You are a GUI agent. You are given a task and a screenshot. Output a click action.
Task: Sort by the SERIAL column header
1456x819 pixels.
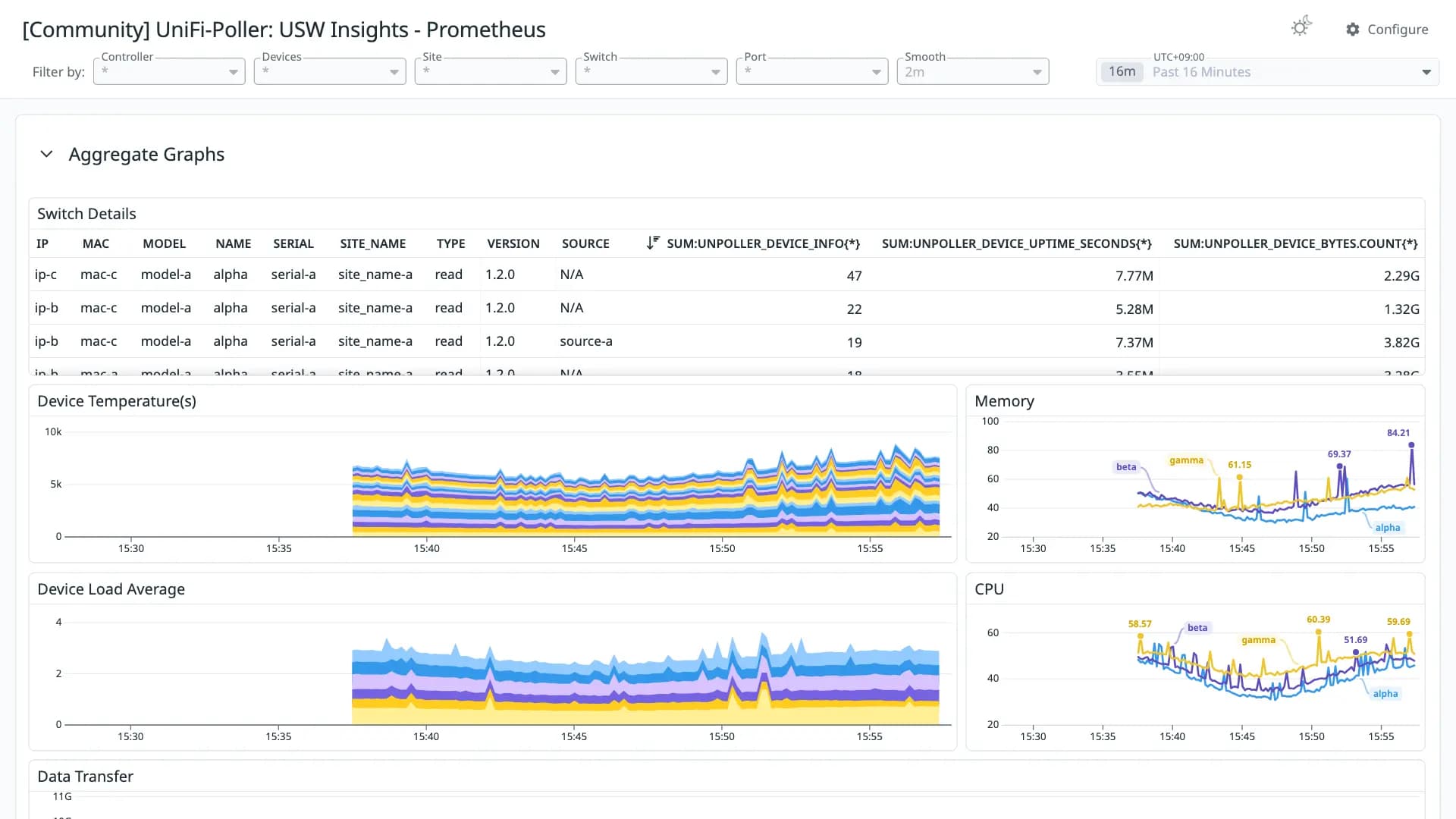pyautogui.click(x=293, y=243)
